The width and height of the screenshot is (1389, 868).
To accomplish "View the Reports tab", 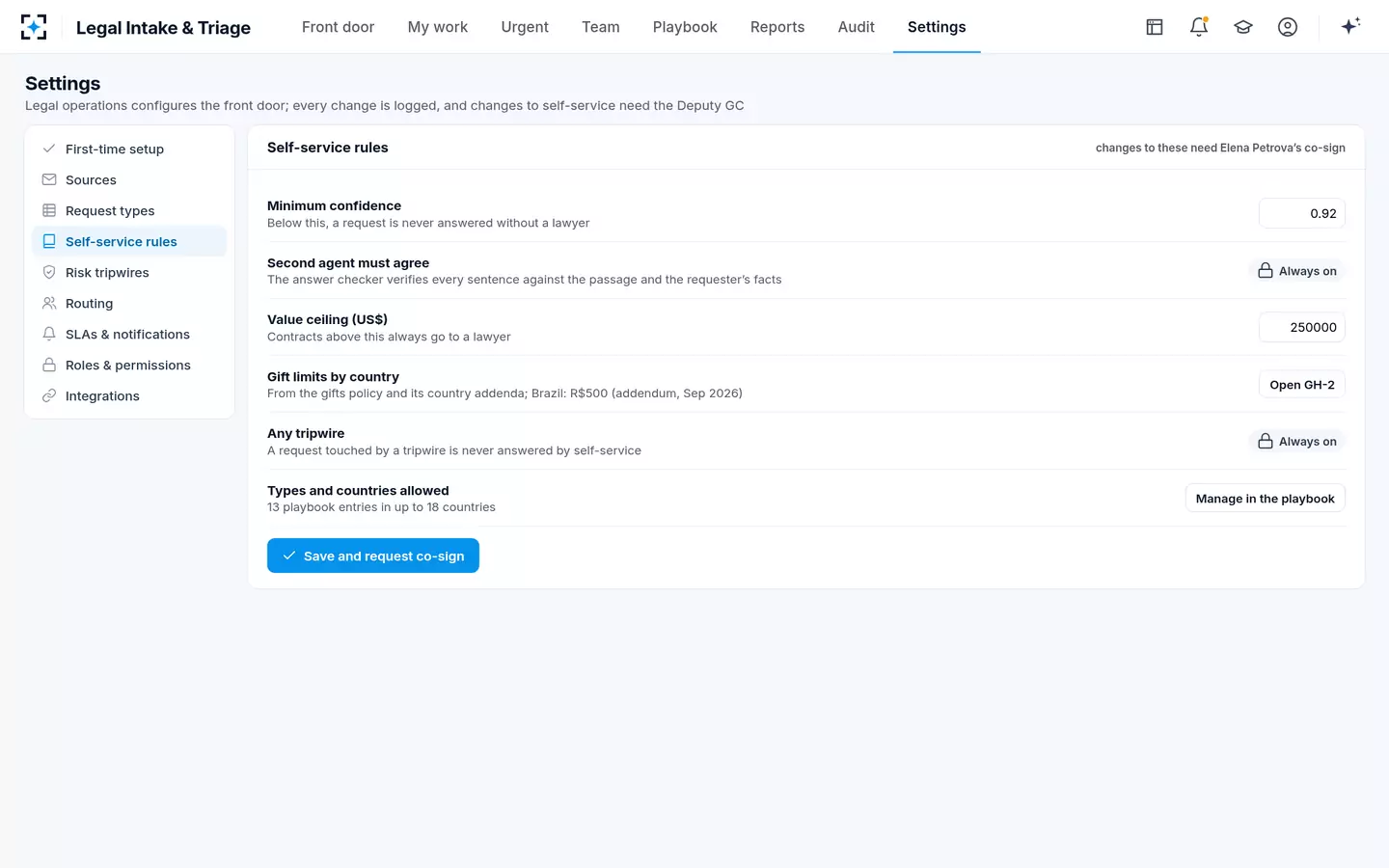I will coord(777,27).
